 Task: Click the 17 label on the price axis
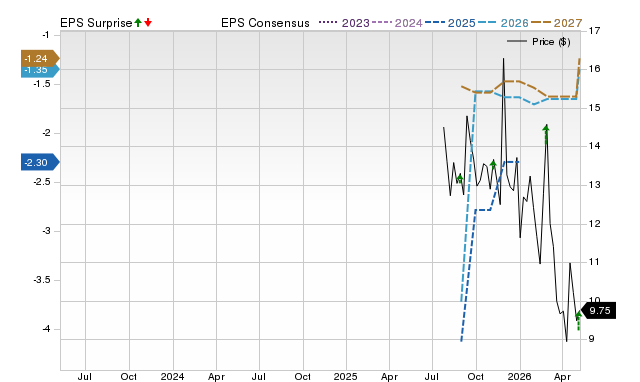[595, 31]
